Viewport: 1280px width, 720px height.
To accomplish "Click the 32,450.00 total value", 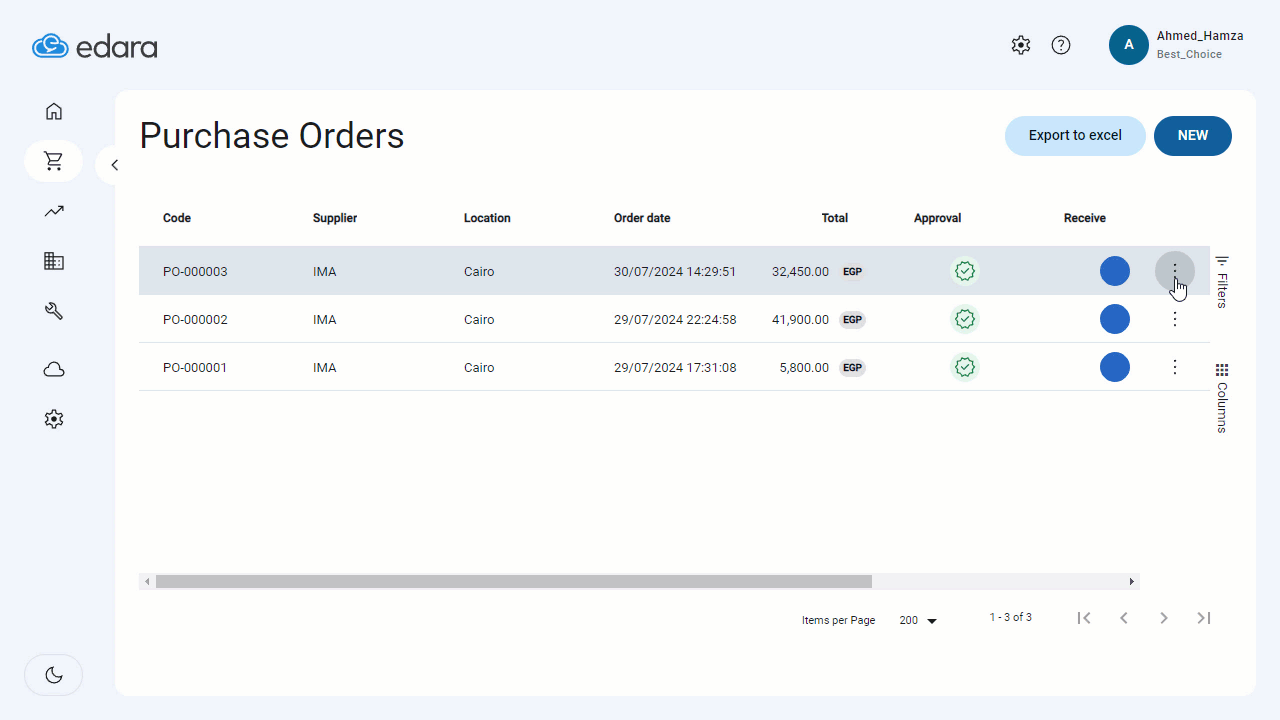I will click(x=800, y=271).
